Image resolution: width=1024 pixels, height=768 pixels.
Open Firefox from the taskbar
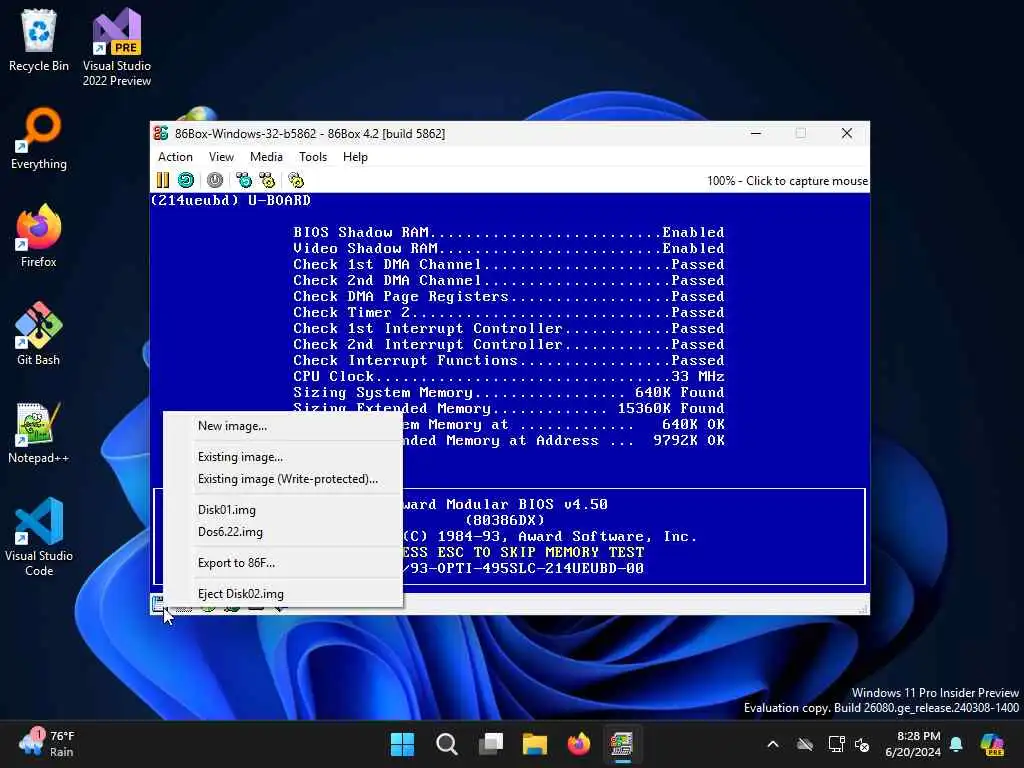coord(579,744)
